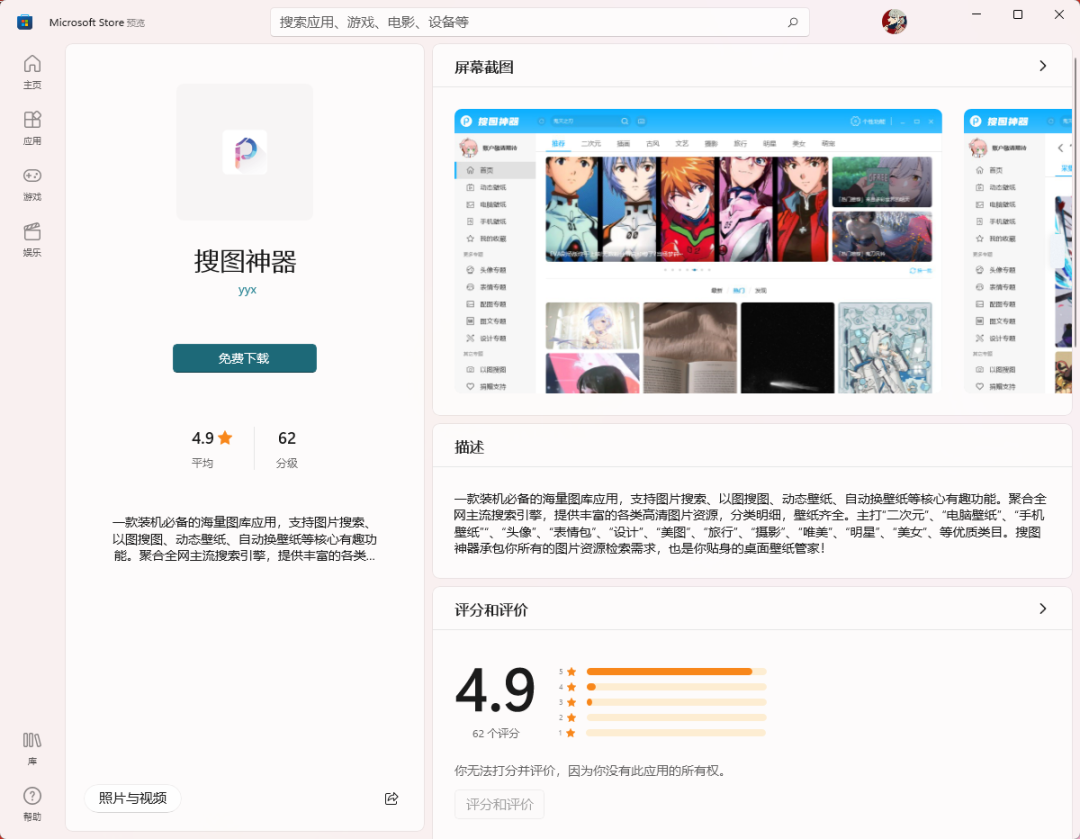
Task: Click the disabled 评分和评价 button
Action: click(499, 804)
